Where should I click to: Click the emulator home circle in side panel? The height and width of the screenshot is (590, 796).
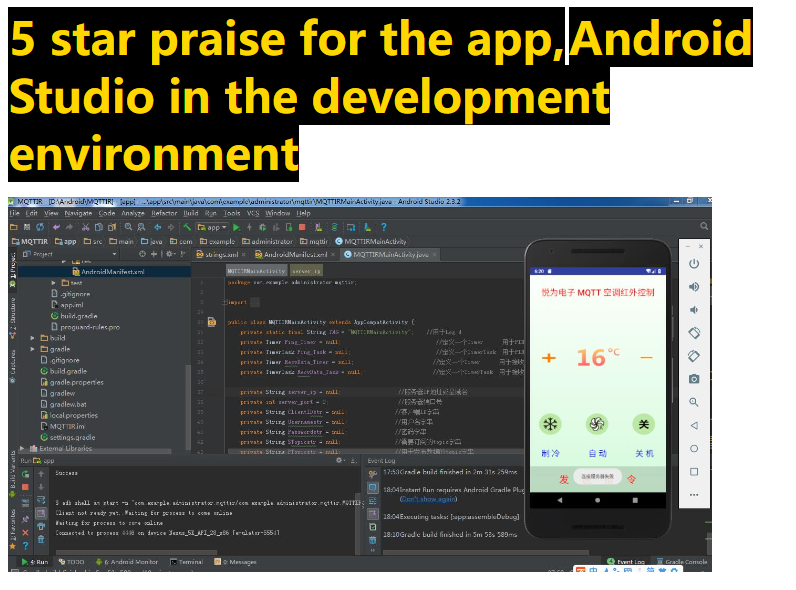click(694, 449)
